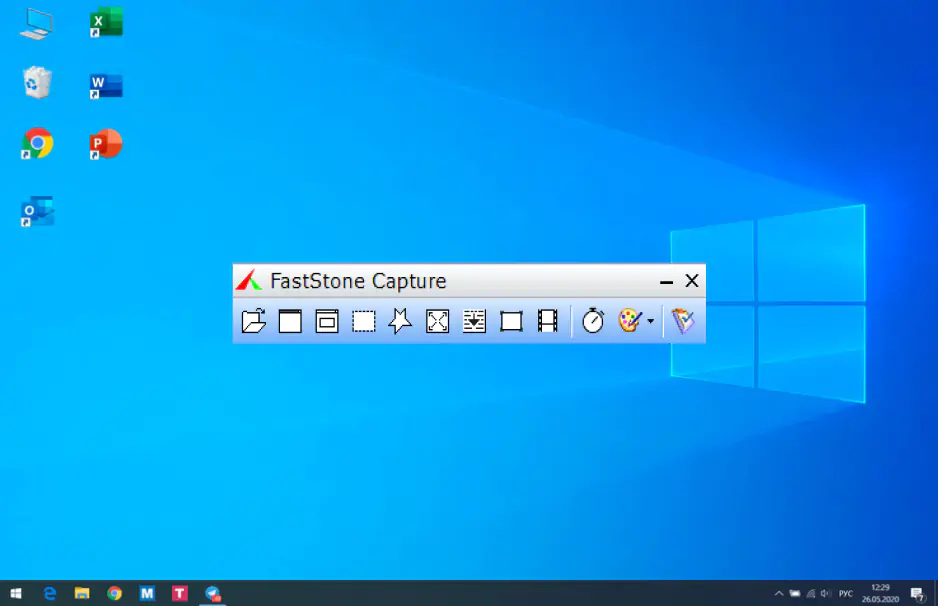Select Capture Full Screen tool
This screenshot has width=938, height=606.
pyautogui.click(x=437, y=321)
